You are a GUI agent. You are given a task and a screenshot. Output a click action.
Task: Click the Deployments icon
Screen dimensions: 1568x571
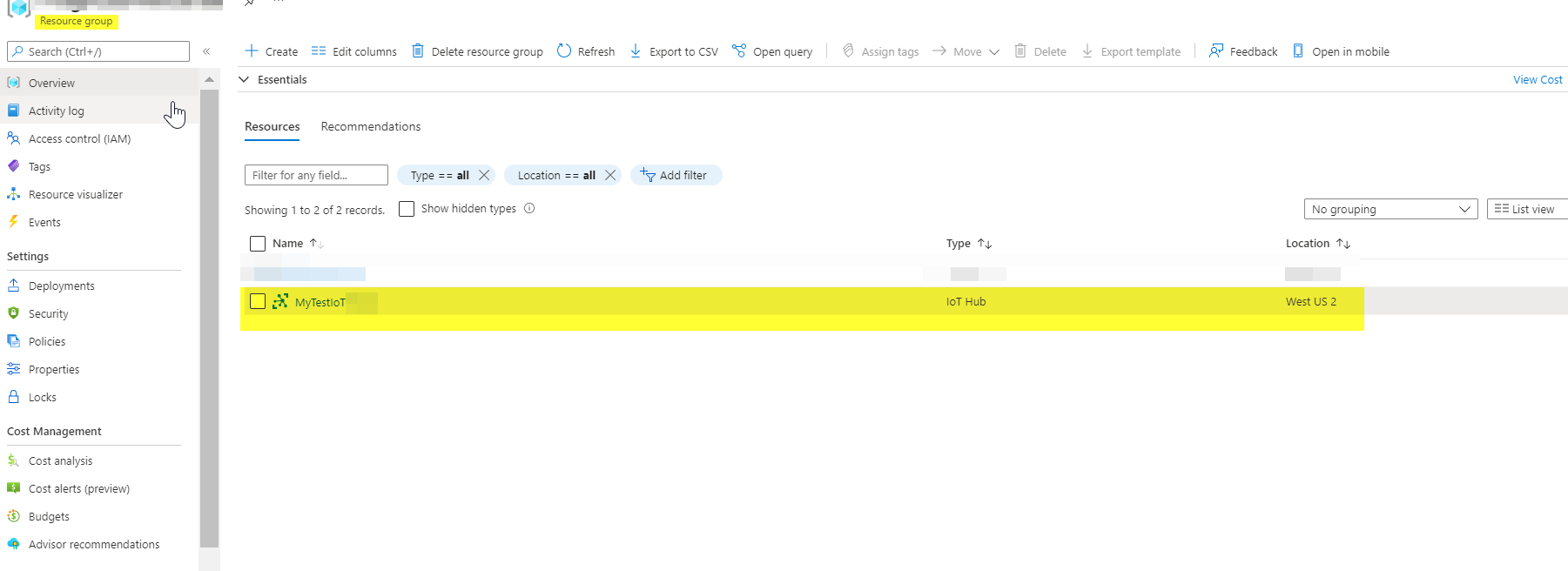(13, 285)
